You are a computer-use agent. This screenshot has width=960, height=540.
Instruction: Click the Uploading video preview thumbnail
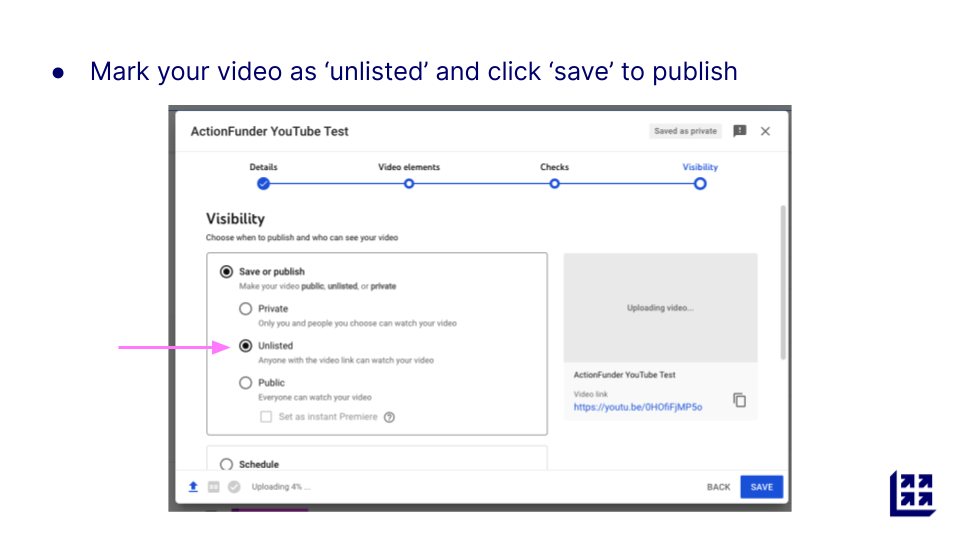pos(661,308)
